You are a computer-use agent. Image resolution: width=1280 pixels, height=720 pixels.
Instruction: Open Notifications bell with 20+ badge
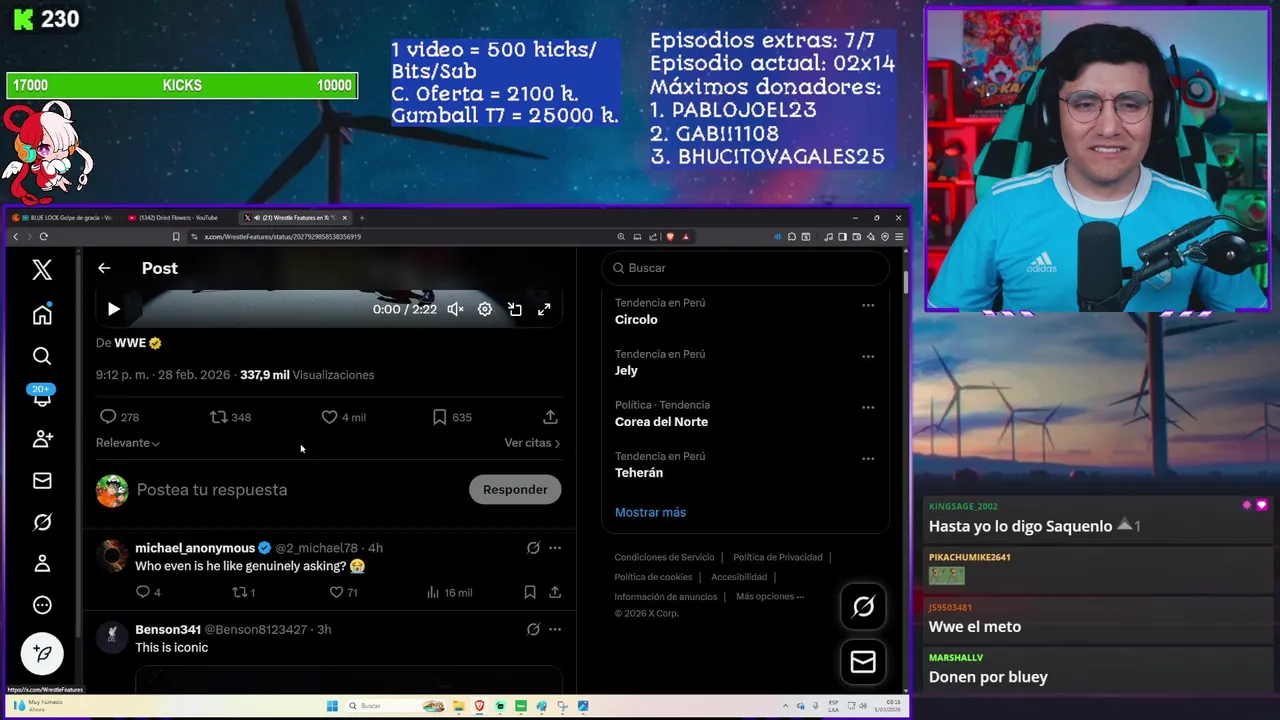coord(42,397)
